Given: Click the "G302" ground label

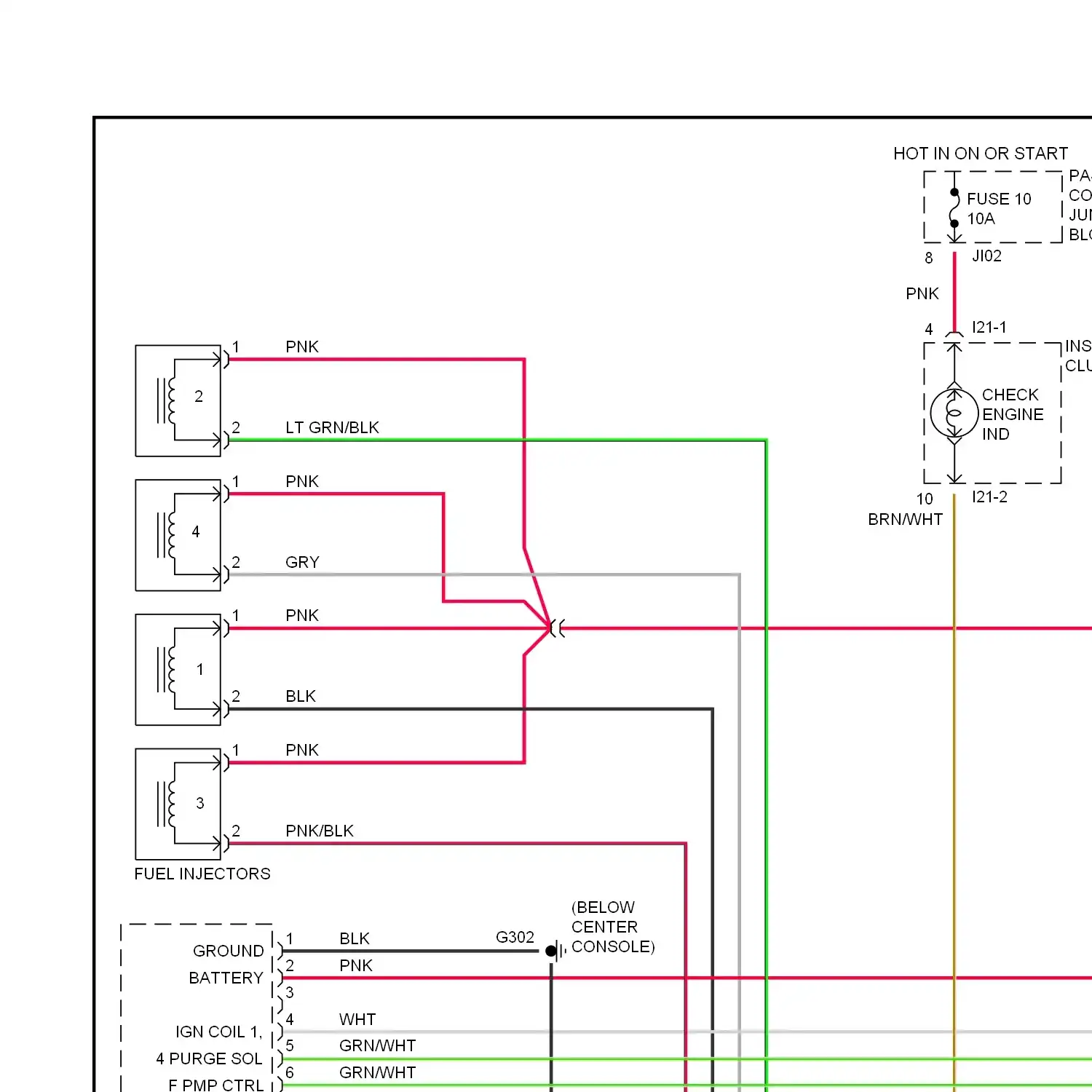Looking at the screenshot, I should click(515, 937).
